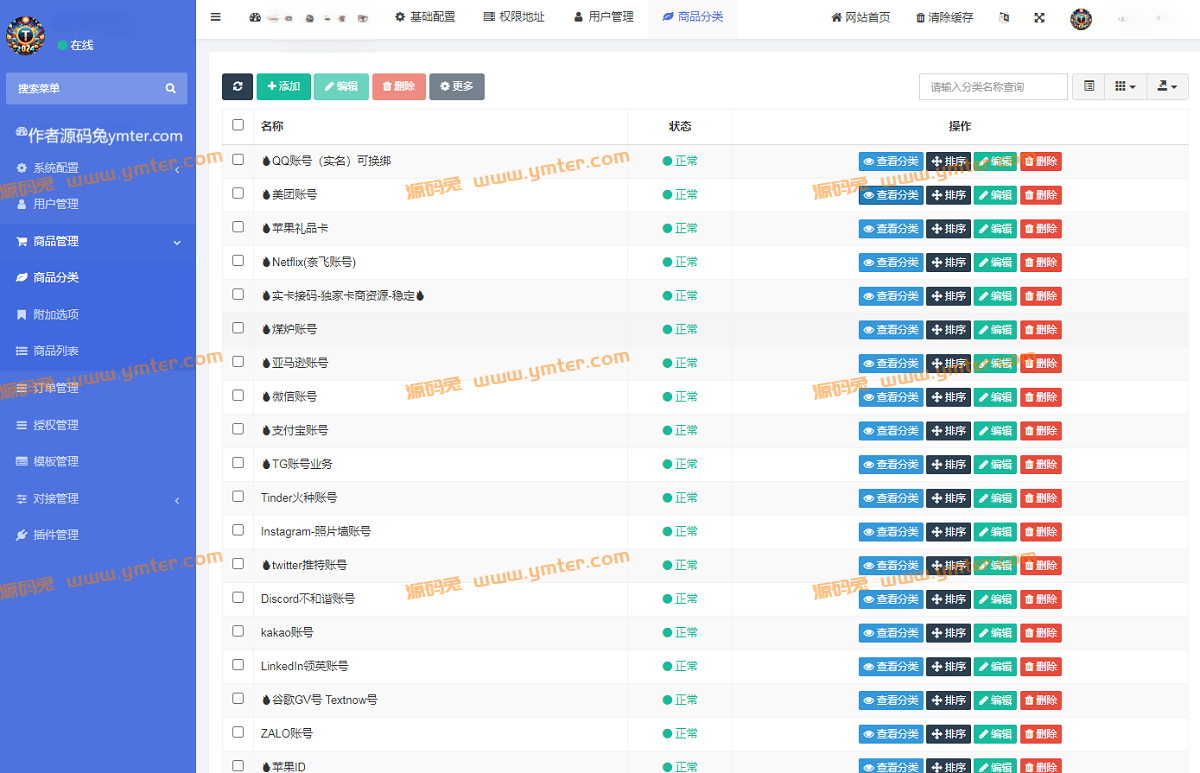The image size is (1200, 773).
Task: Expand the 系统配置 sidebar menu
Action: [x=98, y=168]
